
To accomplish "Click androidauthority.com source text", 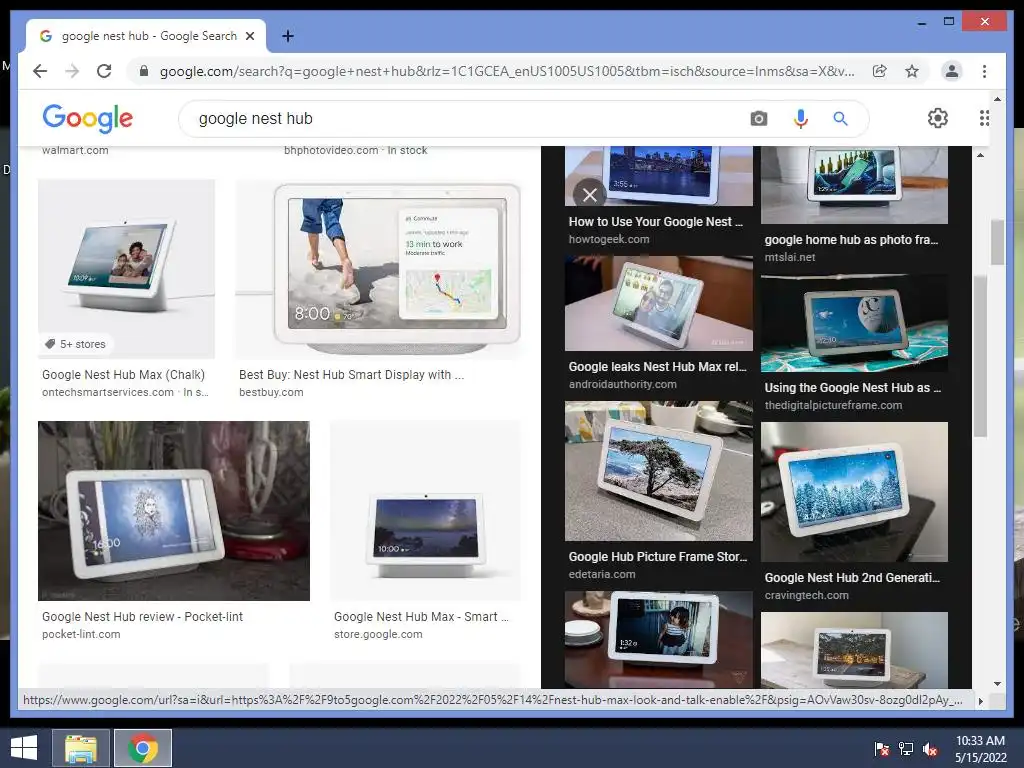I will (x=622, y=384).
